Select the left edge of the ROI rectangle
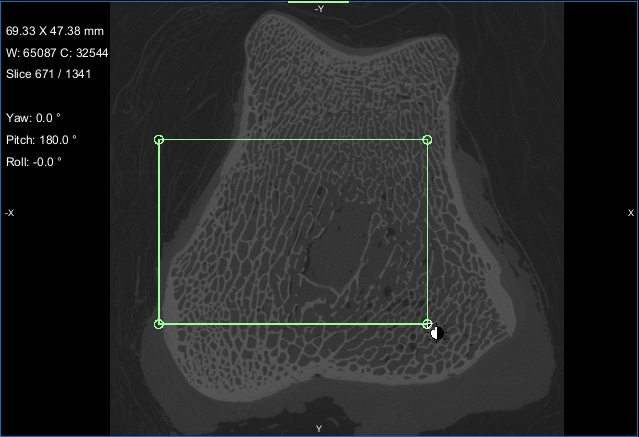This screenshot has width=639, height=437. click(x=159, y=232)
